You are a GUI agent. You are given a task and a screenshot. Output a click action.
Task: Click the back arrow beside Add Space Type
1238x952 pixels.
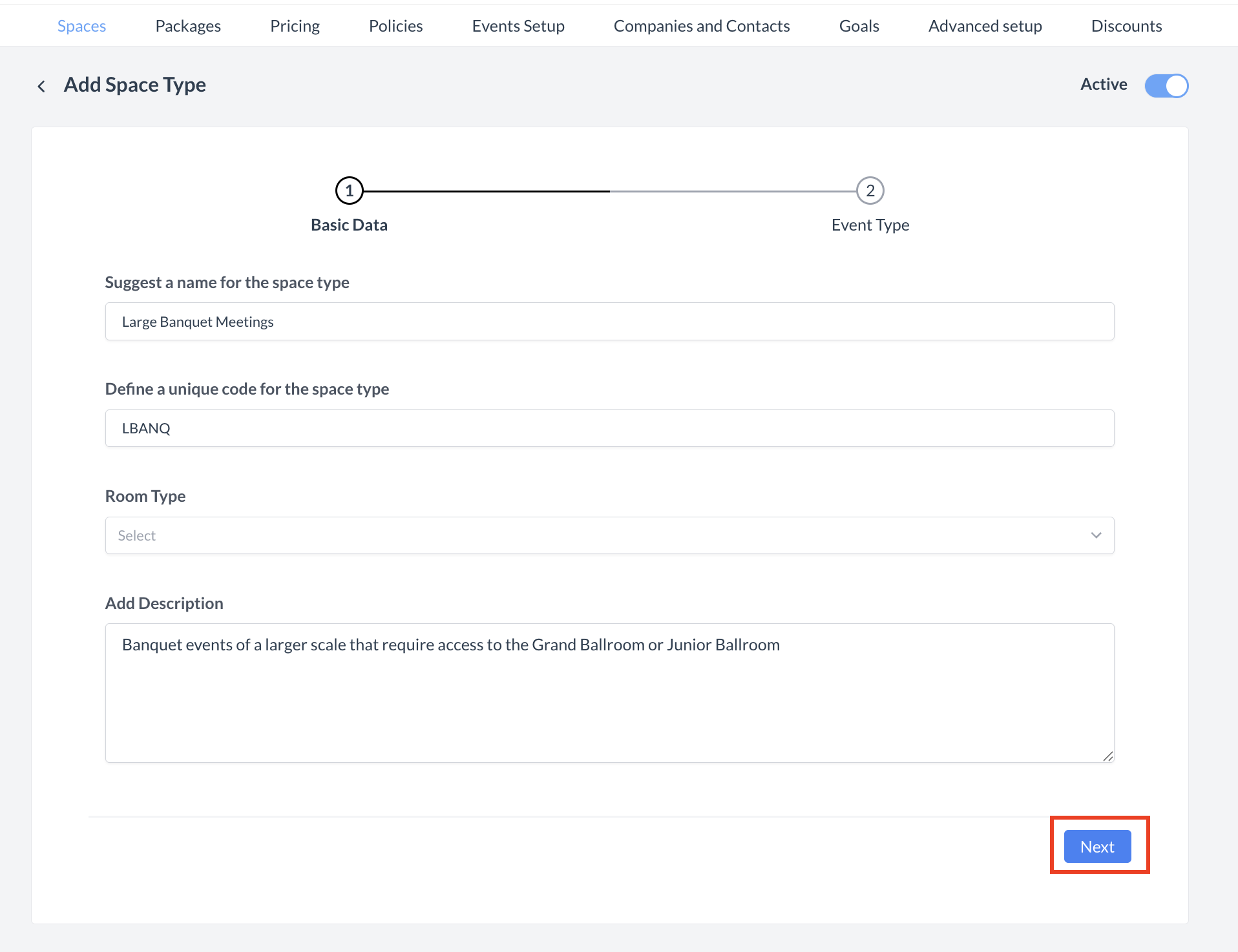(x=41, y=86)
